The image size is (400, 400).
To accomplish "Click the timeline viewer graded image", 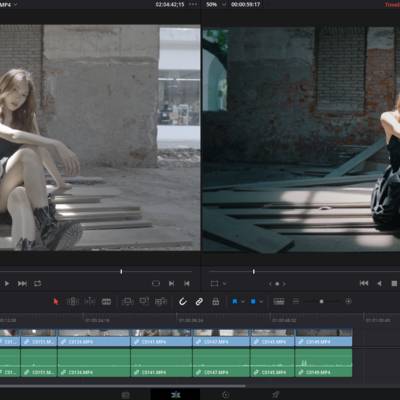I will coord(301,139).
